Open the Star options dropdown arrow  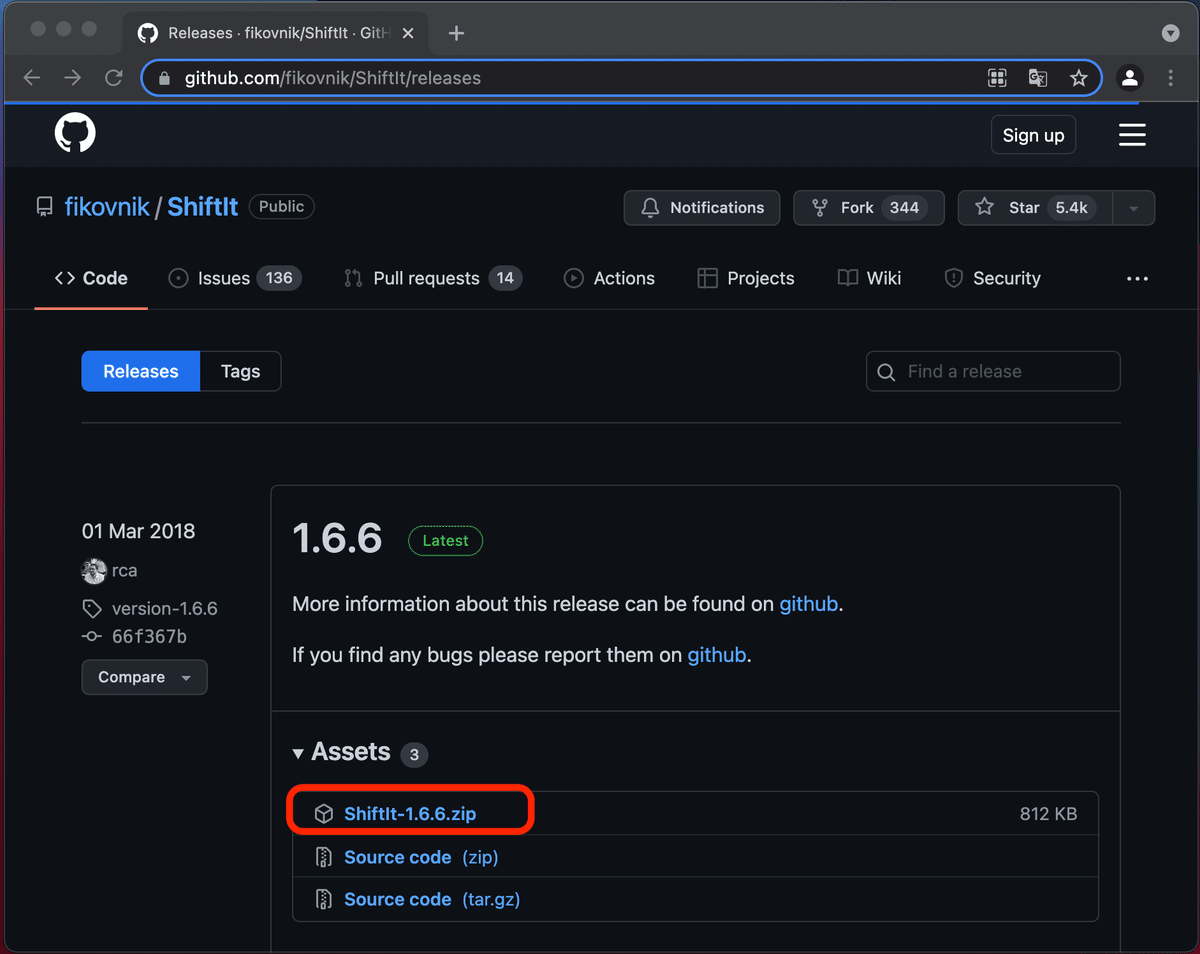coord(1133,208)
